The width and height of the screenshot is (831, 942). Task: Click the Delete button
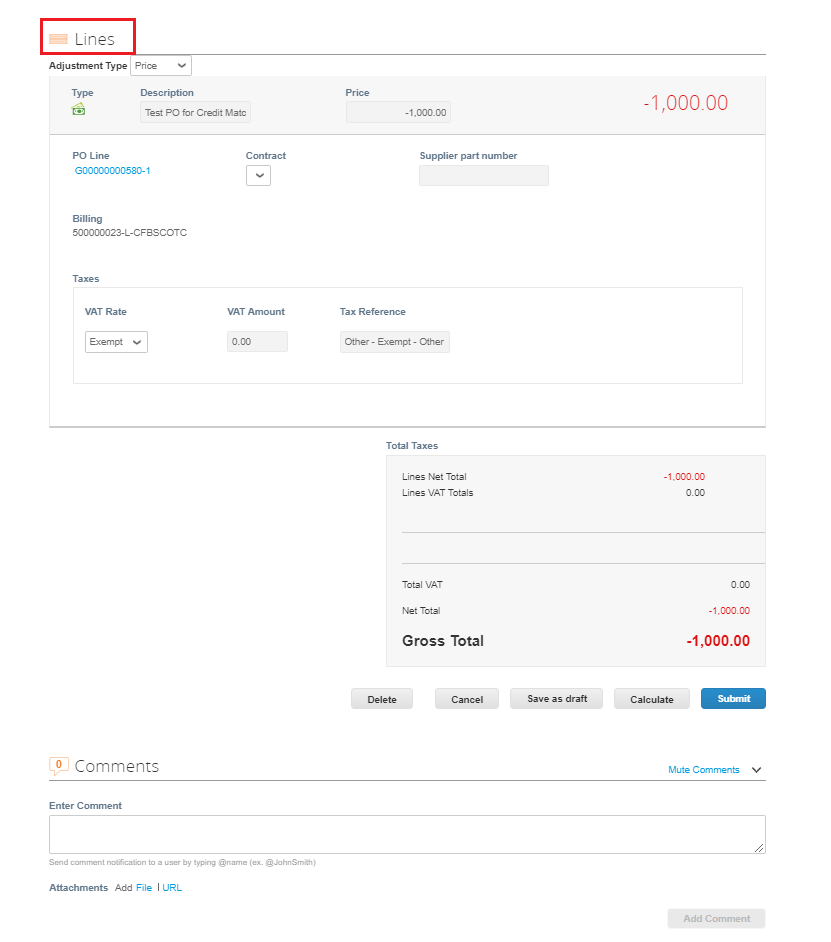[382, 699]
